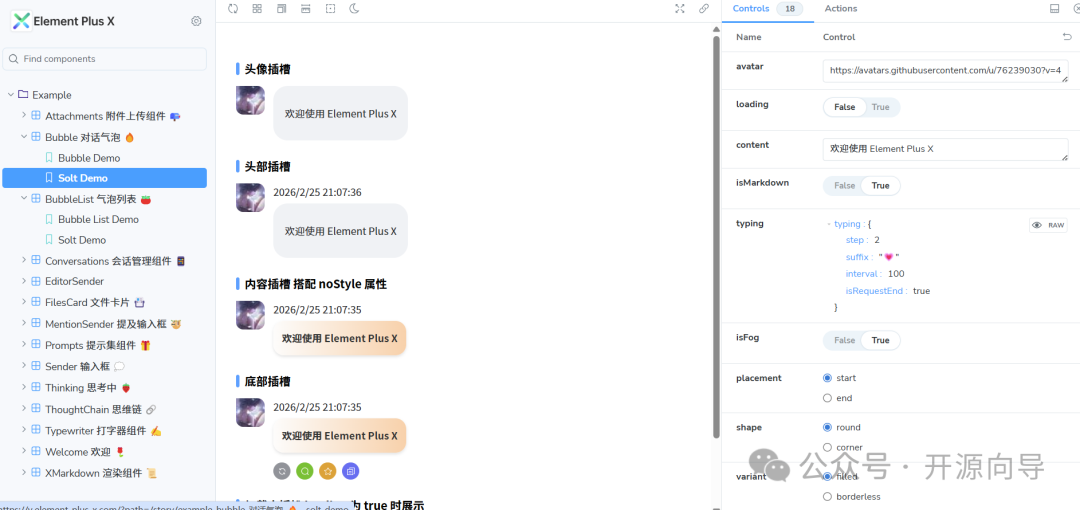Reset controls with the undo arrow icon
This screenshot has width=1080, height=510.
point(1067,37)
